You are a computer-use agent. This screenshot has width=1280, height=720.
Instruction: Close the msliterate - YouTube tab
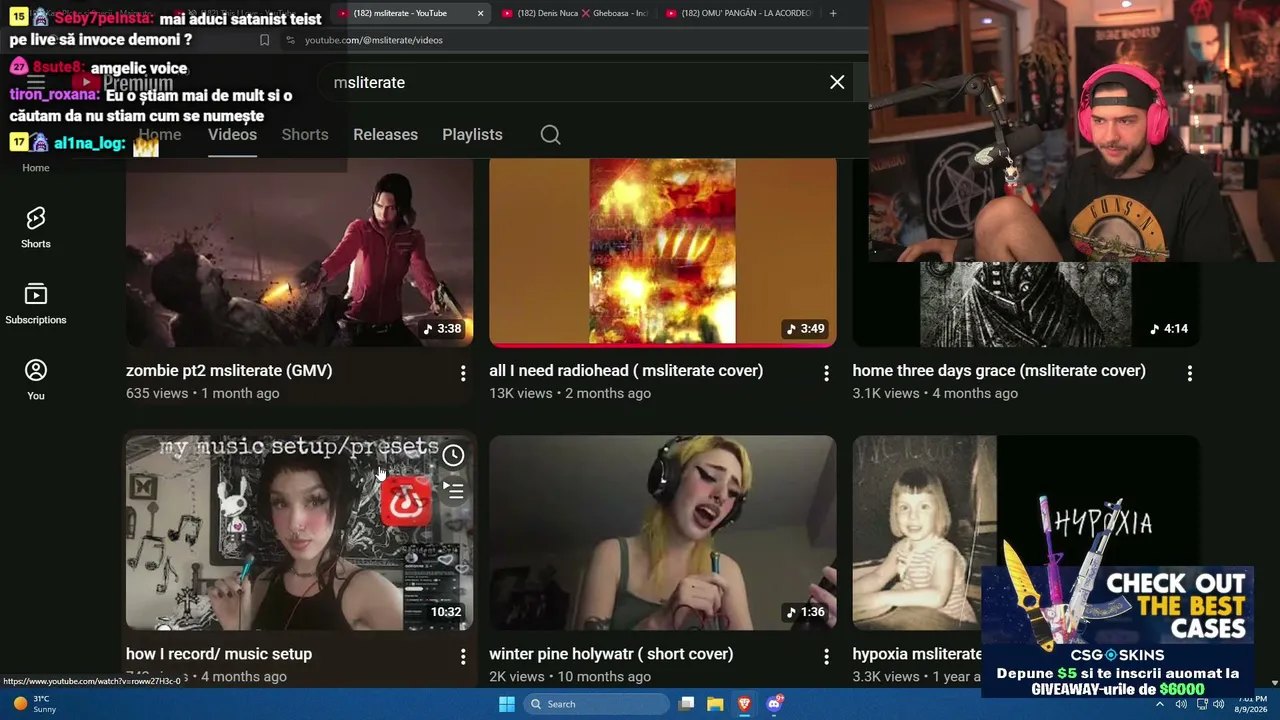tap(480, 13)
